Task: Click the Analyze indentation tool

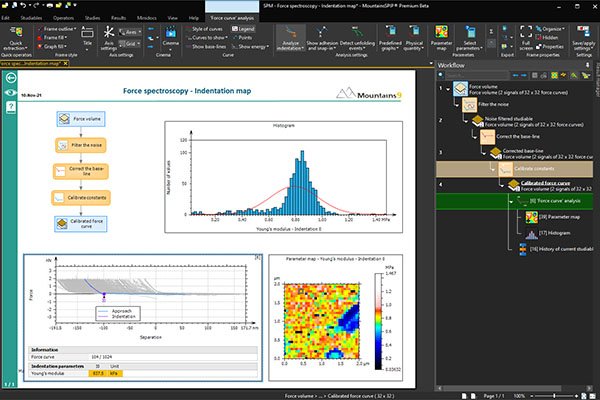Action: click(290, 38)
